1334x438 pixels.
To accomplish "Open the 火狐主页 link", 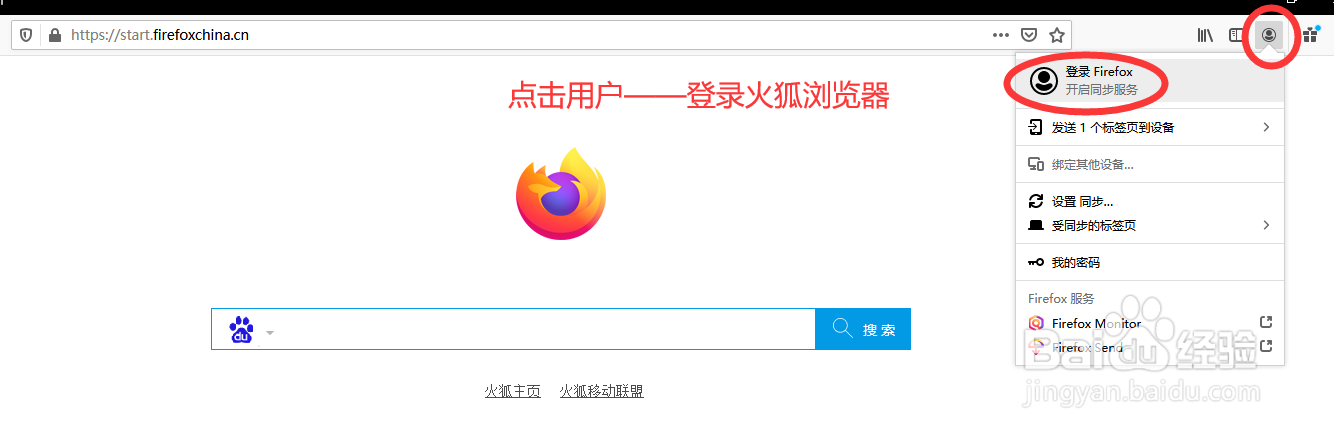I will coord(513,391).
